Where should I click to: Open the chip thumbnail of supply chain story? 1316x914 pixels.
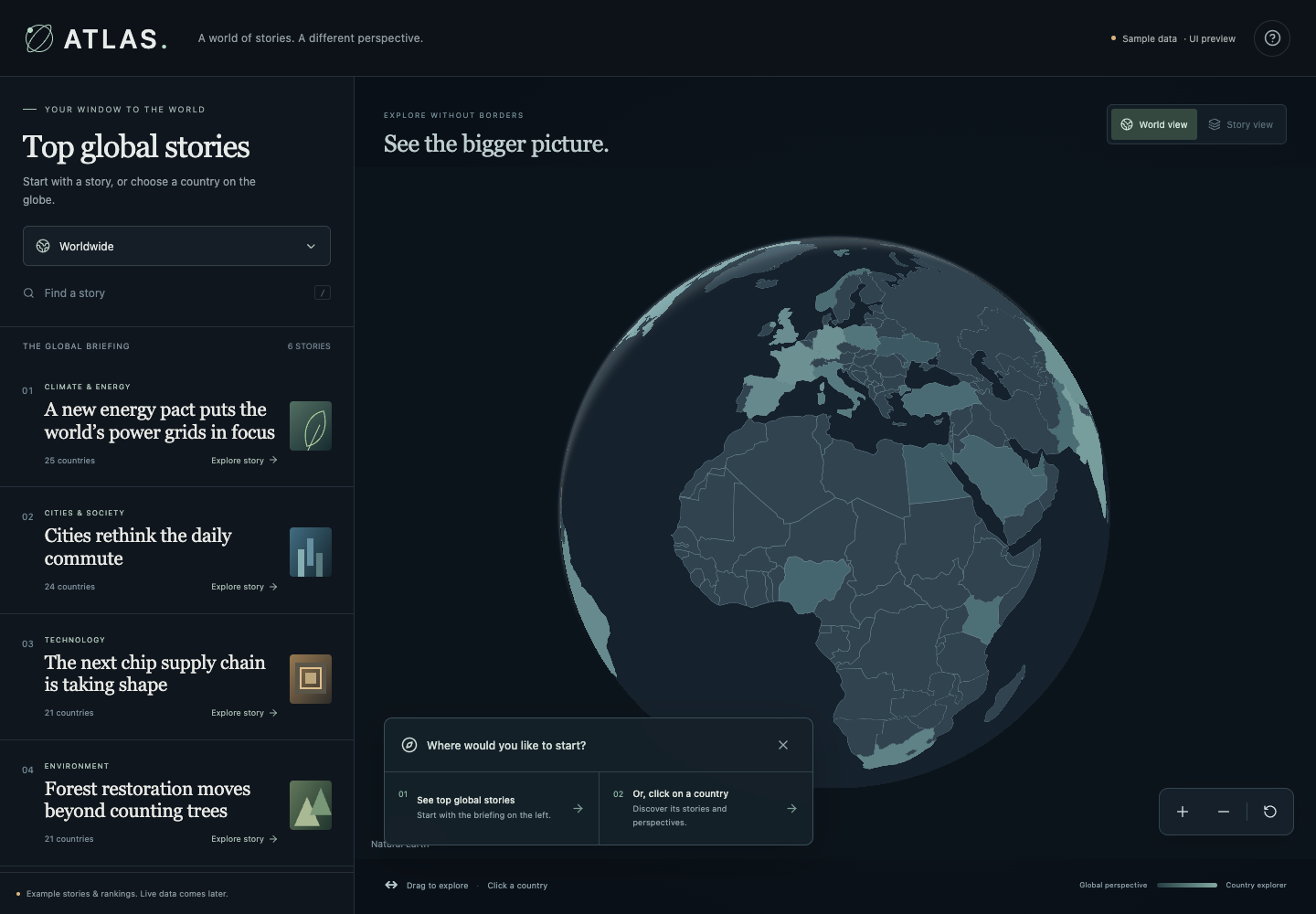pos(311,679)
